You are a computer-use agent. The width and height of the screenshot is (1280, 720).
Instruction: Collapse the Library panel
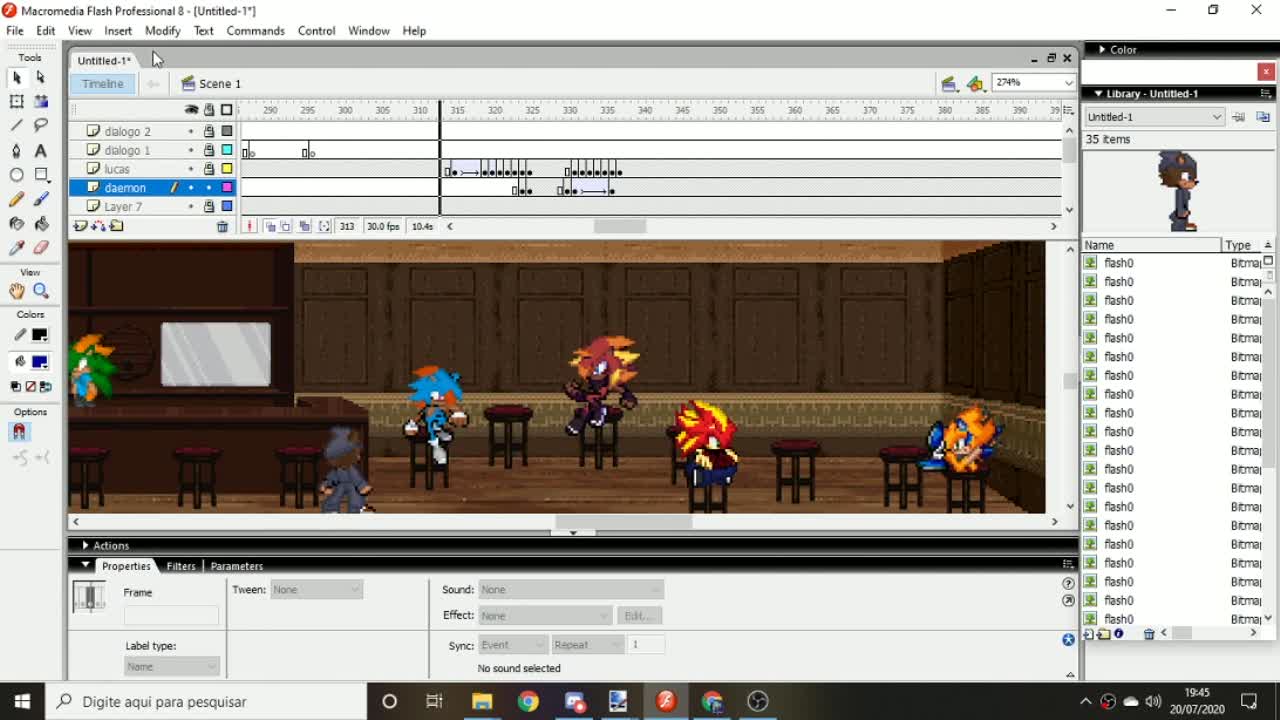[x=1098, y=93]
